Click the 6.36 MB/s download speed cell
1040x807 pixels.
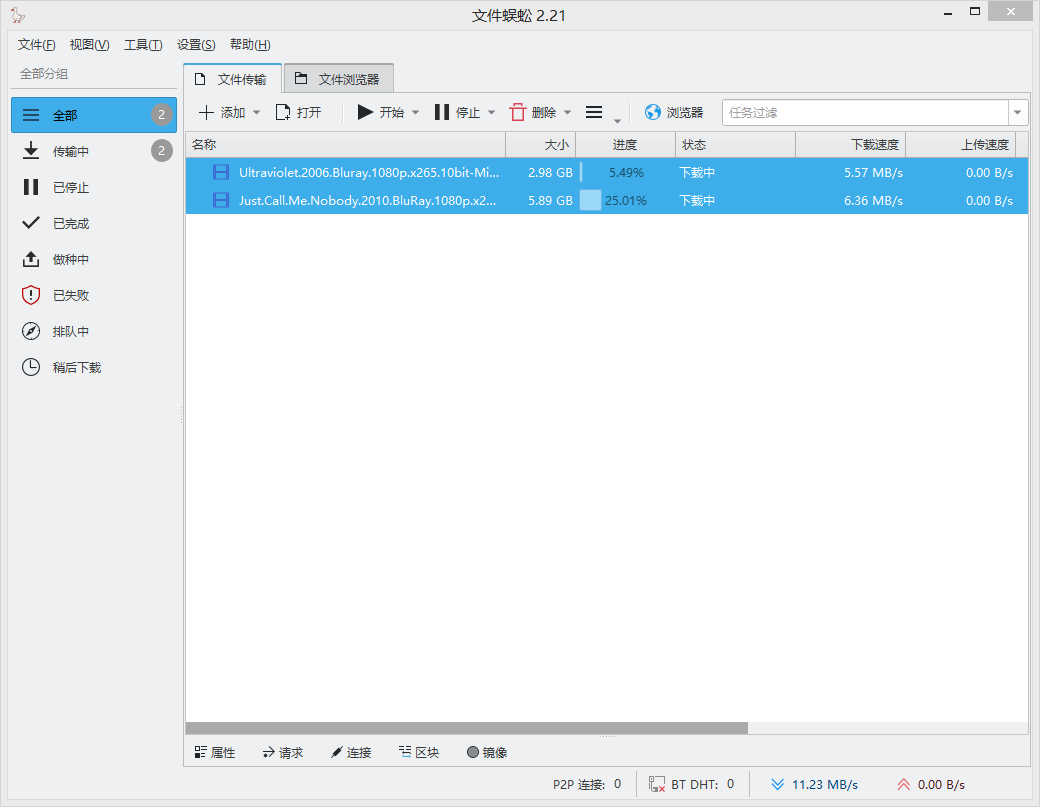coord(873,200)
